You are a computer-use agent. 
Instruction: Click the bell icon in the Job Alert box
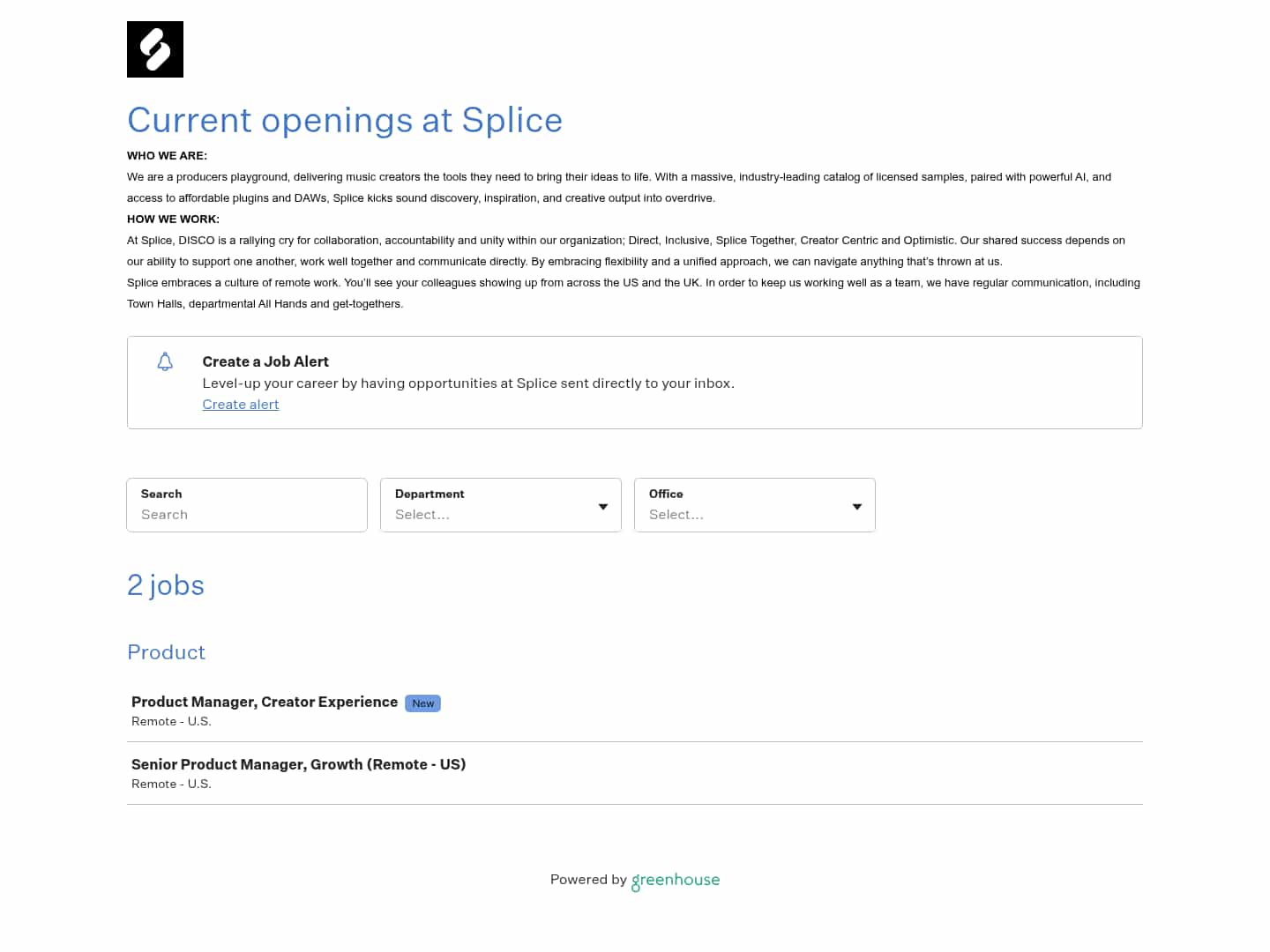point(165,361)
